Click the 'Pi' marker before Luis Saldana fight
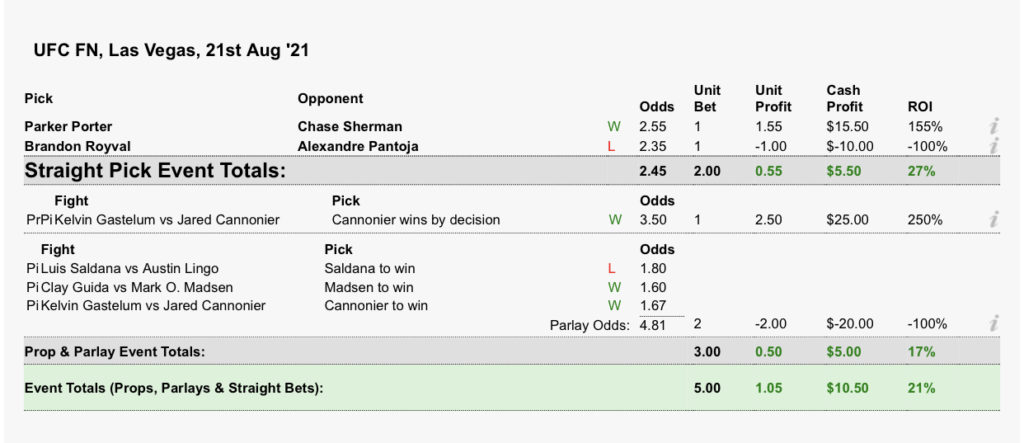 click(32, 268)
